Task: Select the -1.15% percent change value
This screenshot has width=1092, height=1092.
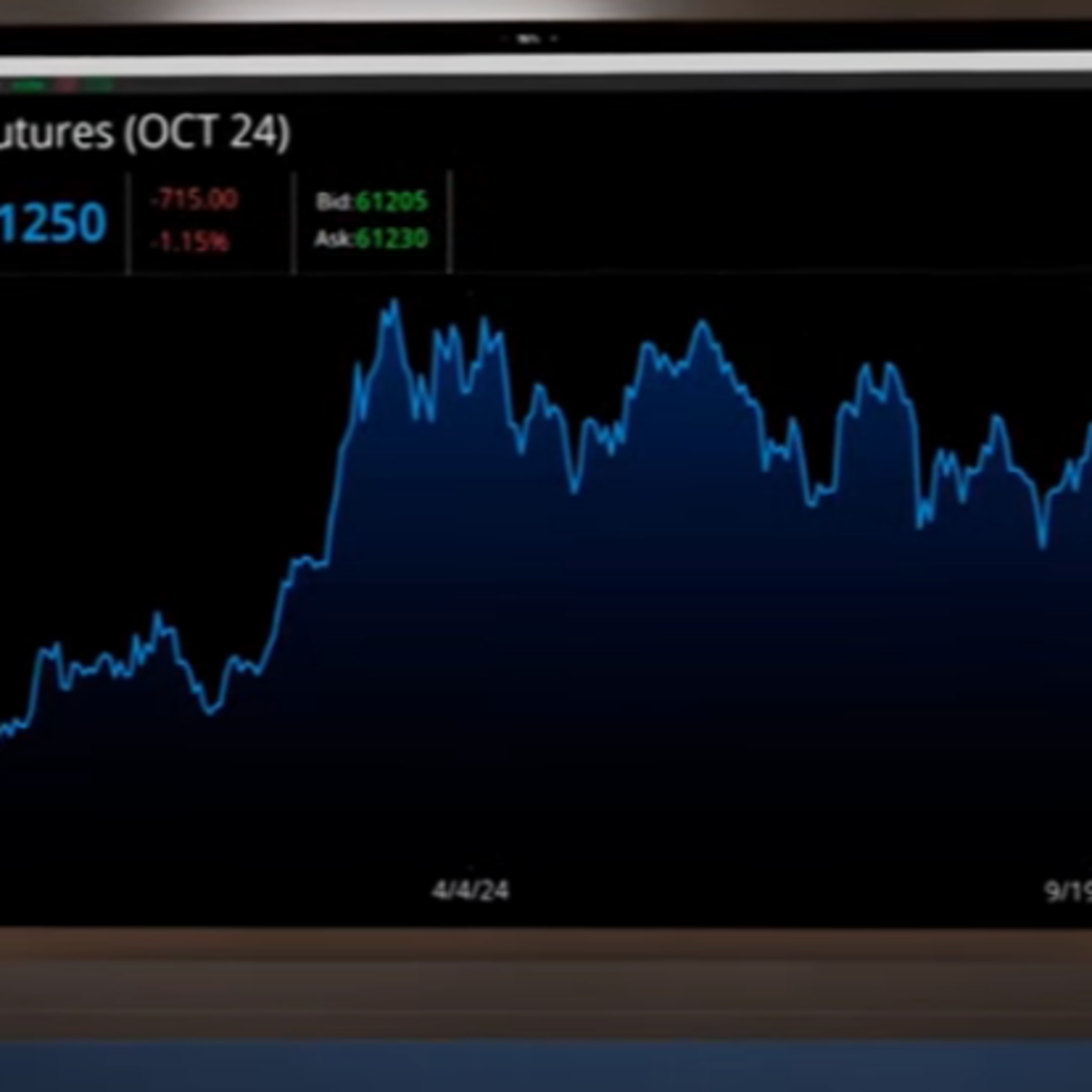Action: (190, 242)
